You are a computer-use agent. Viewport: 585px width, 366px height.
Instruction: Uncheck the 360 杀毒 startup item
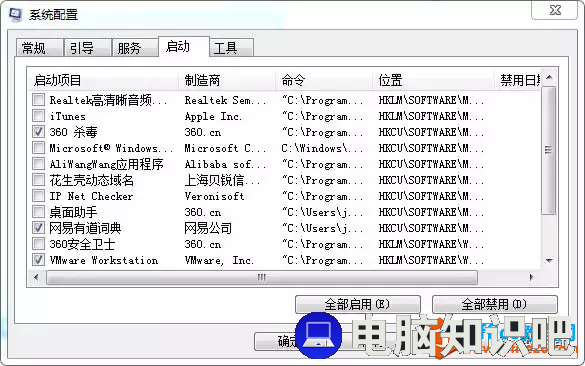38,132
